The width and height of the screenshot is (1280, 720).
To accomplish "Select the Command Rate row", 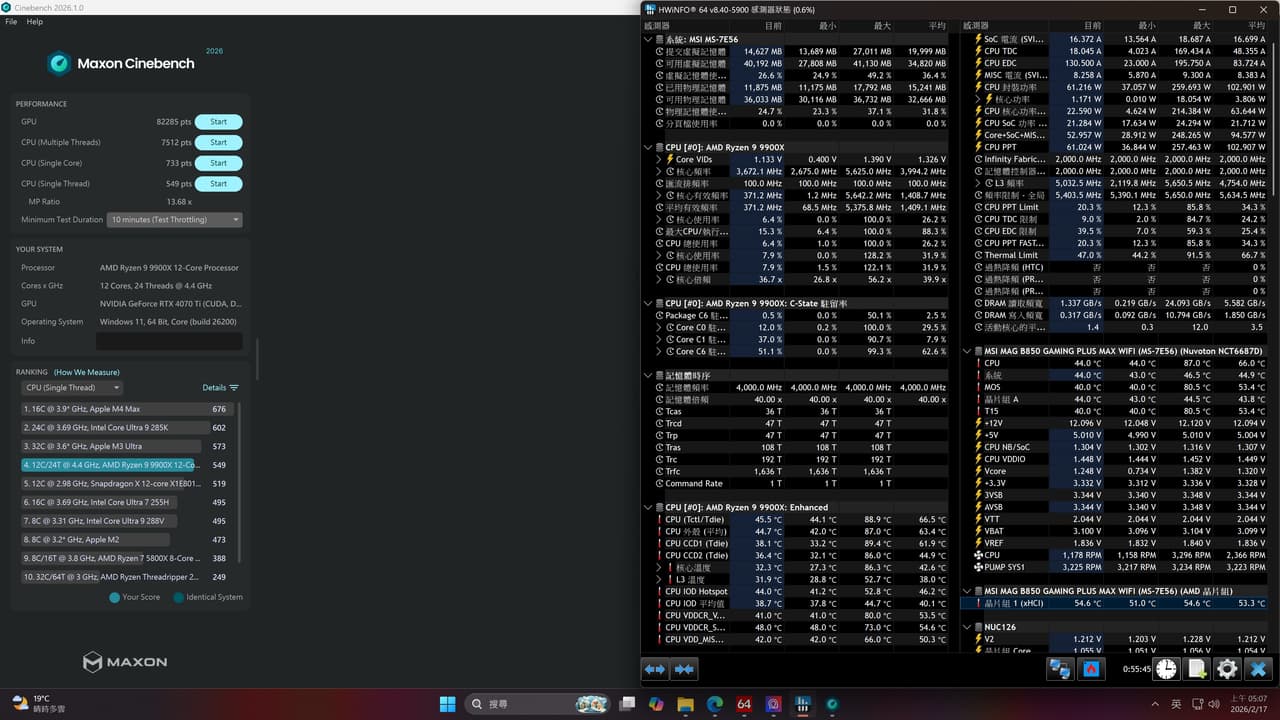I will coord(801,483).
